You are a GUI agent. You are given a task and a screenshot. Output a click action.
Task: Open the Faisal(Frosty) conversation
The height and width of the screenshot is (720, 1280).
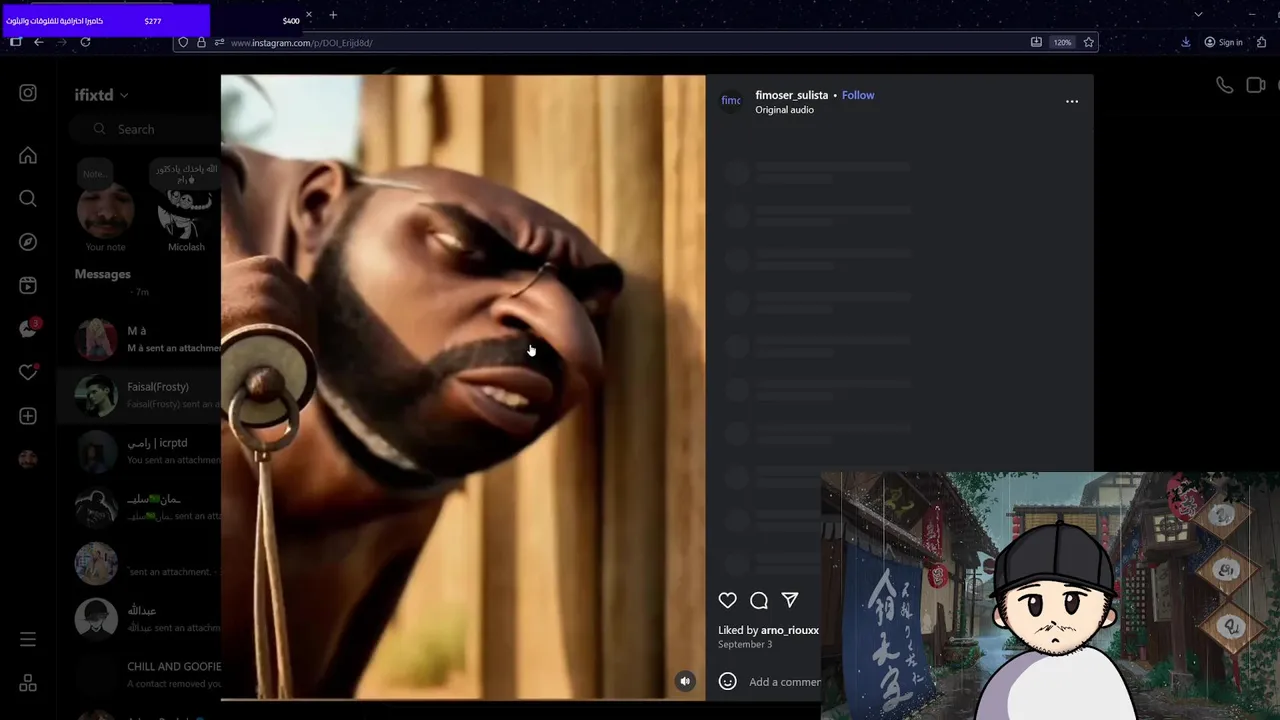pyautogui.click(x=138, y=396)
